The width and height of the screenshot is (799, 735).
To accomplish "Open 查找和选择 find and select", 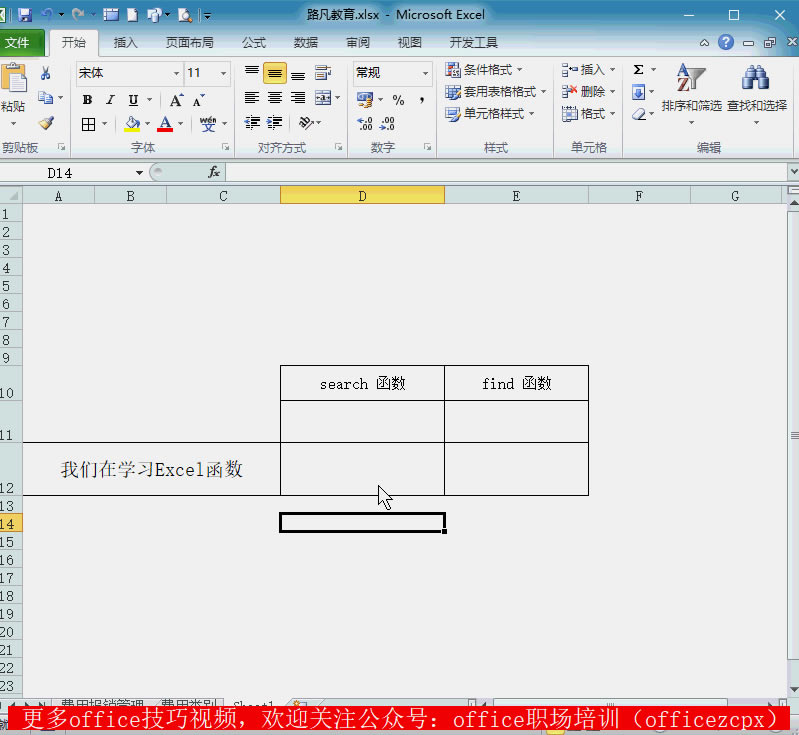I will tap(757, 93).
